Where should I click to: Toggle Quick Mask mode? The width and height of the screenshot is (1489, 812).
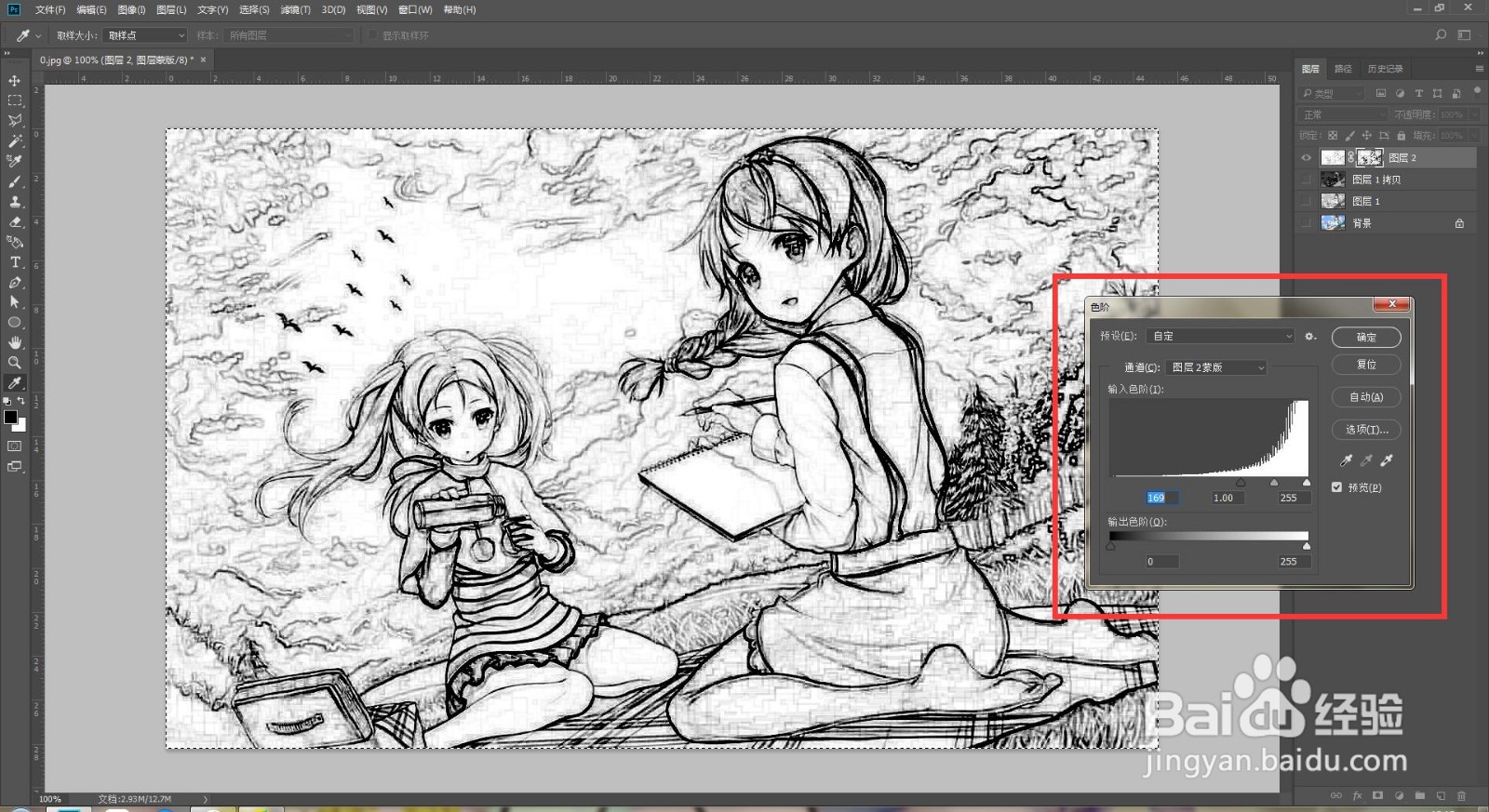click(15, 446)
